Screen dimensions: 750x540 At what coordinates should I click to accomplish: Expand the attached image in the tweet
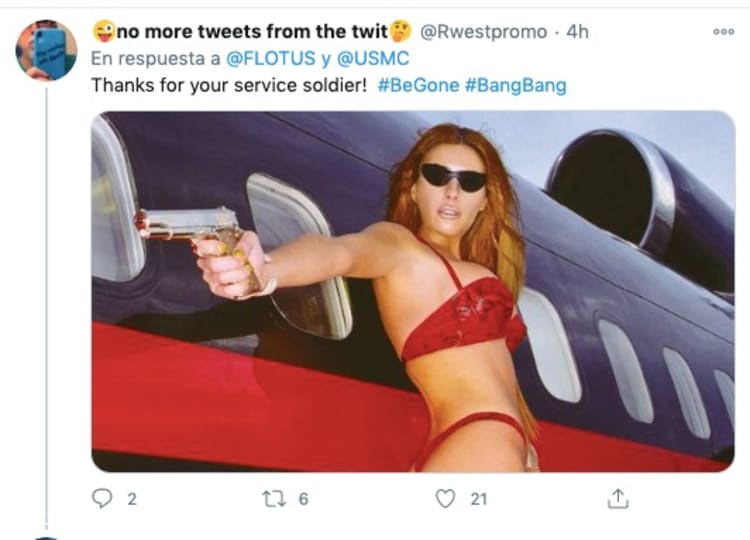(x=413, y=291)
